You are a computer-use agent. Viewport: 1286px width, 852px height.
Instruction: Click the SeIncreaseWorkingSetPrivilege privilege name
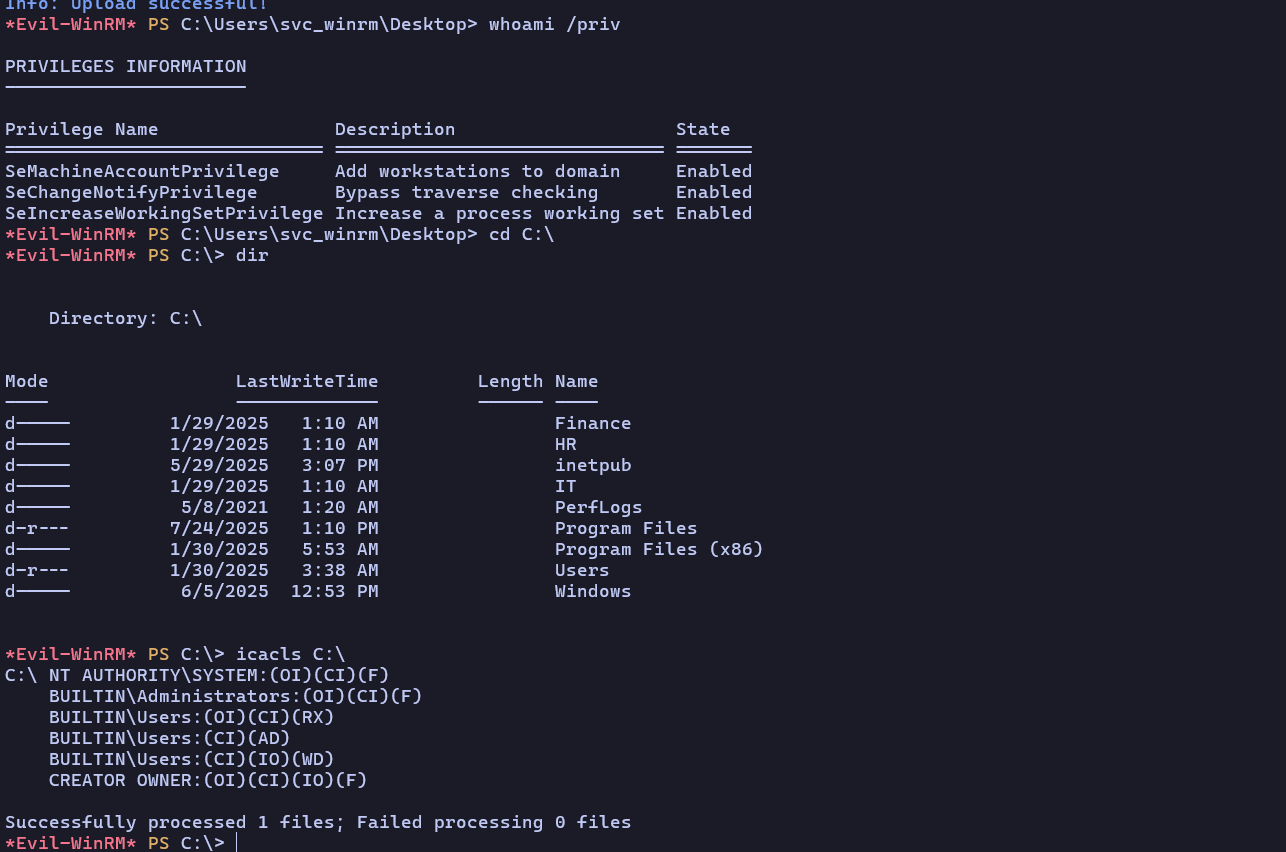pyautogui.click(x=164, y=213)
